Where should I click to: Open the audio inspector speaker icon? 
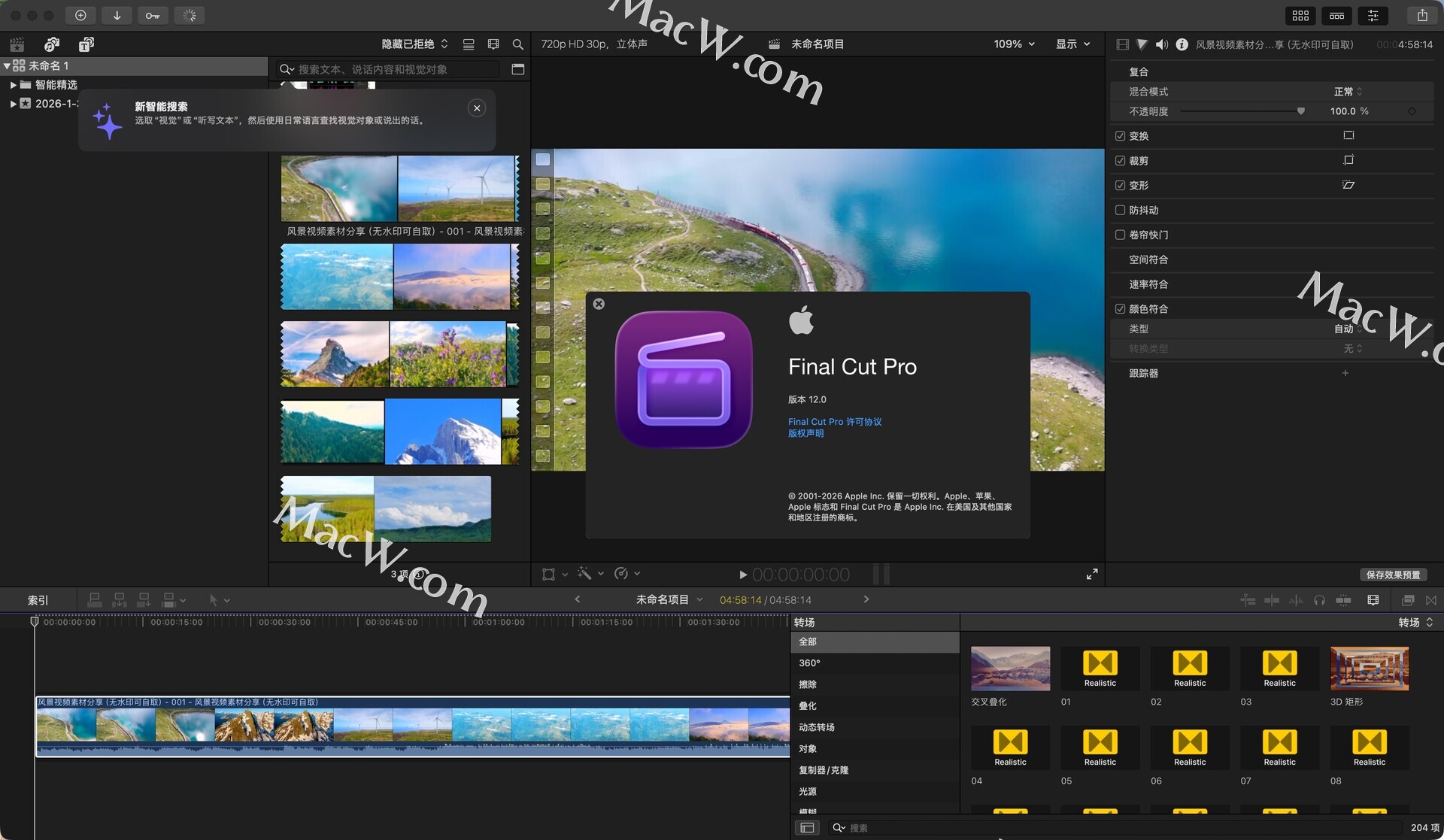pos(1161,44)
